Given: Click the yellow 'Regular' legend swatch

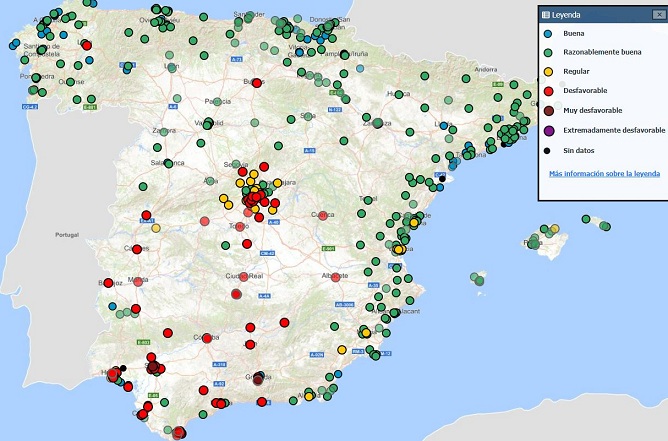Looking at the screenshot, I should coord(550,73).
